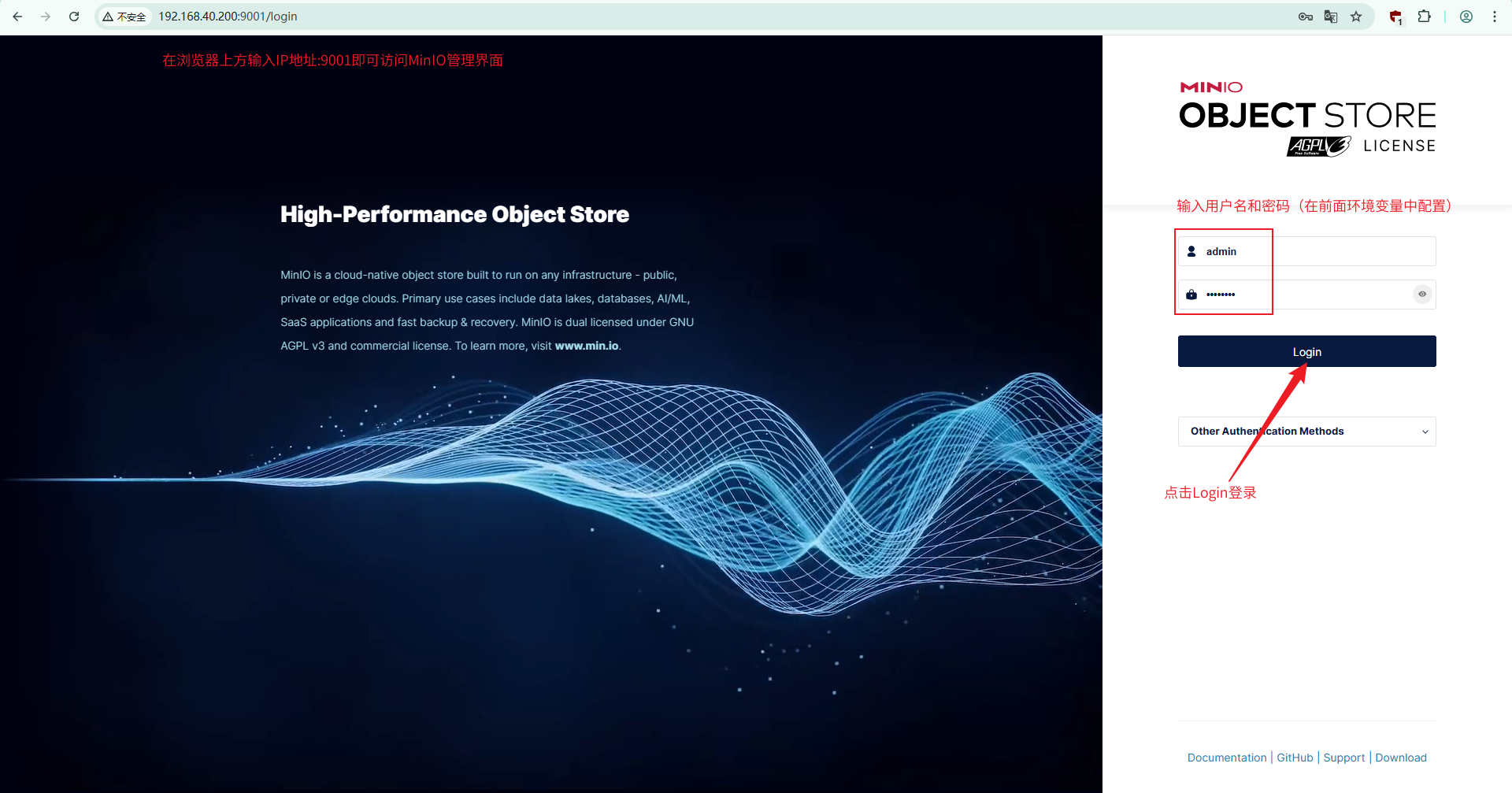Click the chevron of authentication methods
This screenshot has width=1512, height=793.
point(1425,432)
